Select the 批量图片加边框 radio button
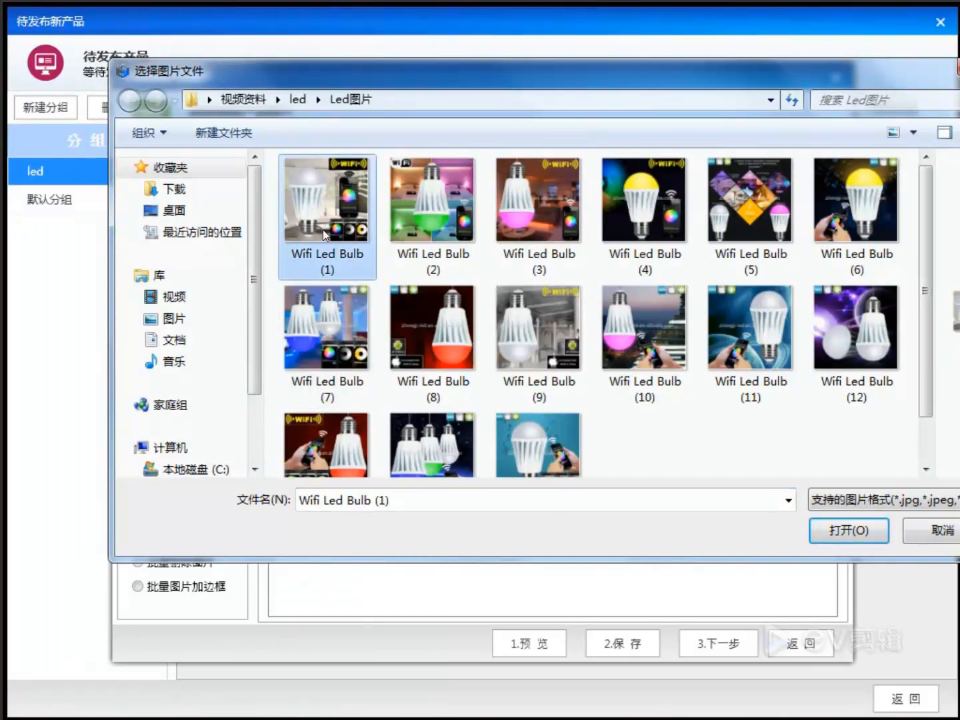 [138, 587]
